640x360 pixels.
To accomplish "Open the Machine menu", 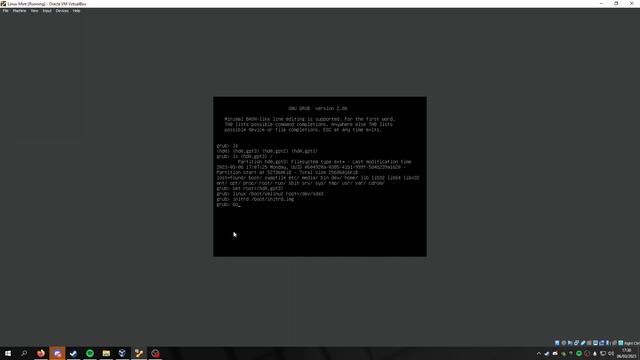I will (x=19, y=11).
